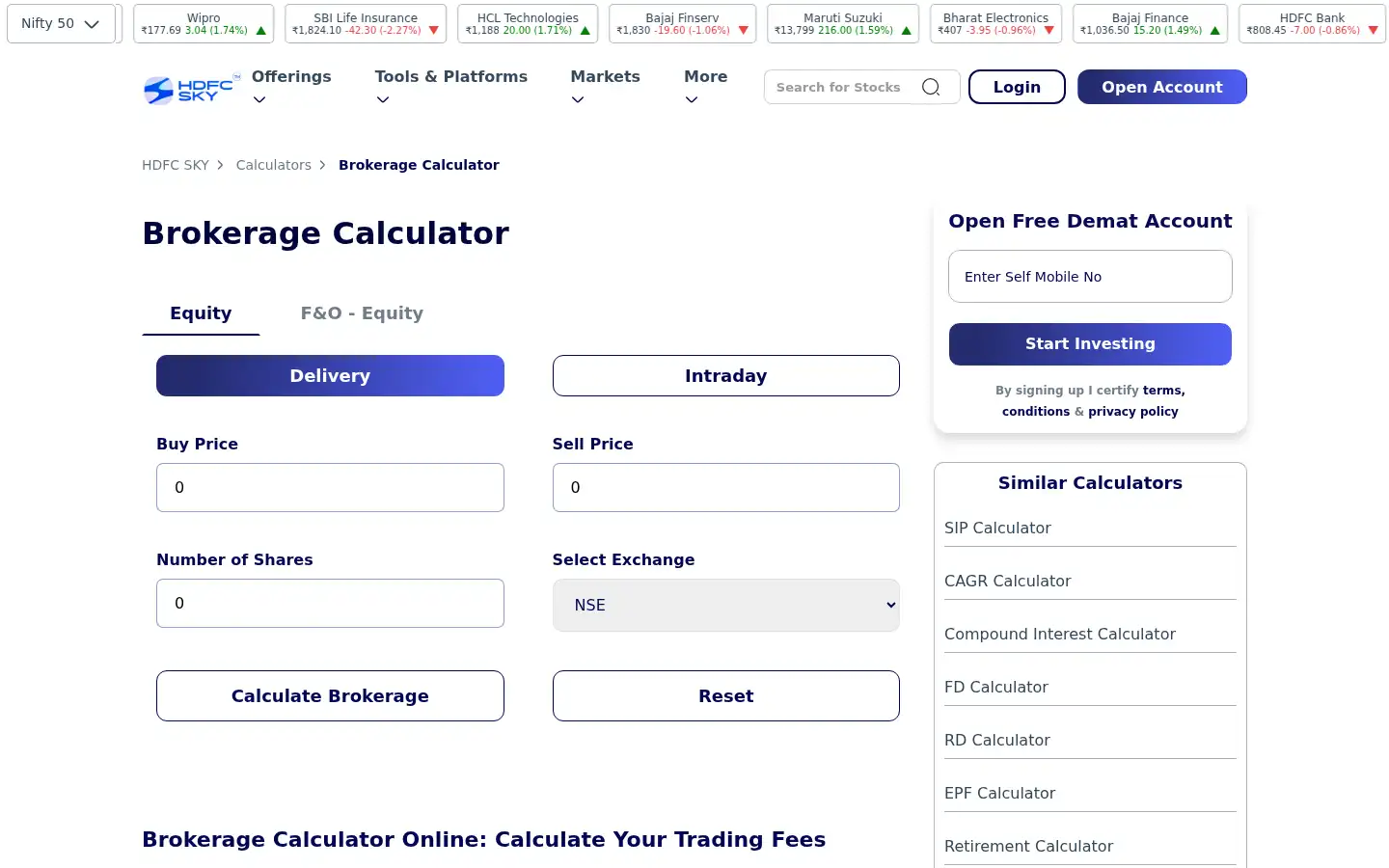The height and width of the screenshot is (868, 1389).
Task: Go to HDFC SKY breadcrumb link
Action: [176, 165]
